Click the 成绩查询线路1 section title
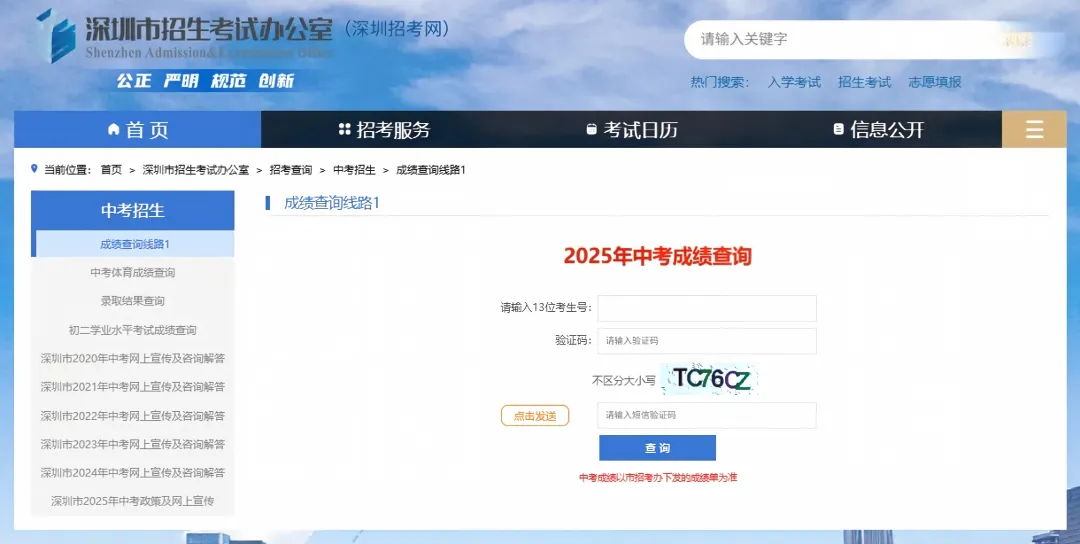1080x544 pixels. (332, 203)
